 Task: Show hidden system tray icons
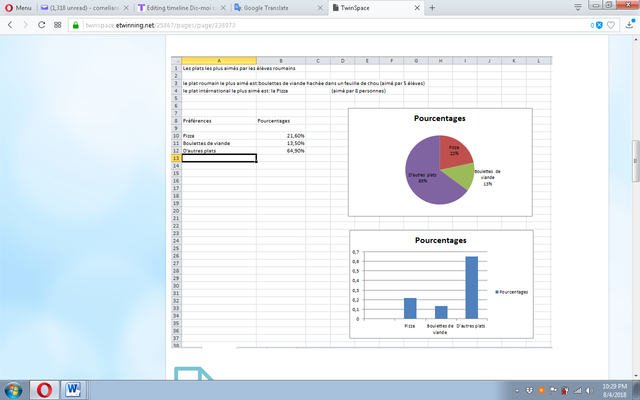(x=517, y=391)
